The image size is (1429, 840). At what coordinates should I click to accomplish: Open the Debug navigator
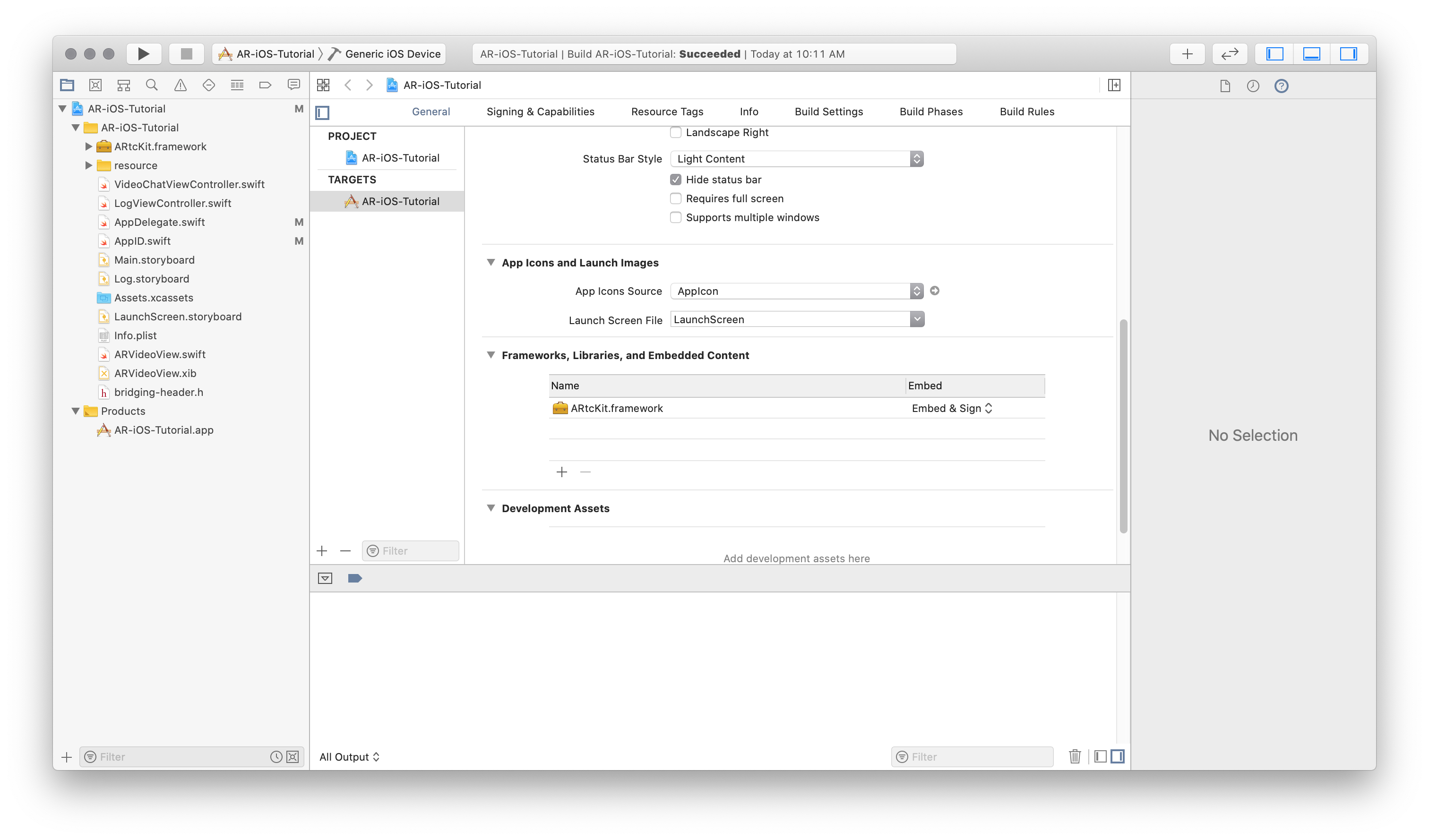tap(237, 85)
